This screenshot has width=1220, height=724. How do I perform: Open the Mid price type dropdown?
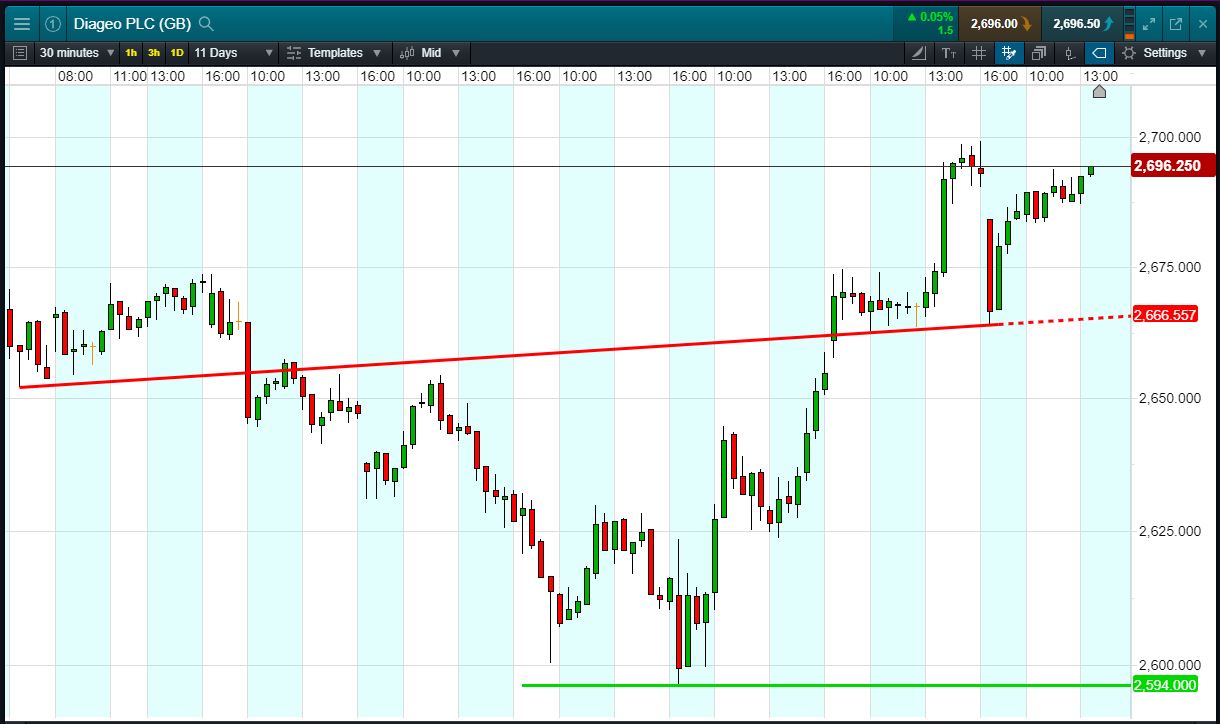pos(431,53)
